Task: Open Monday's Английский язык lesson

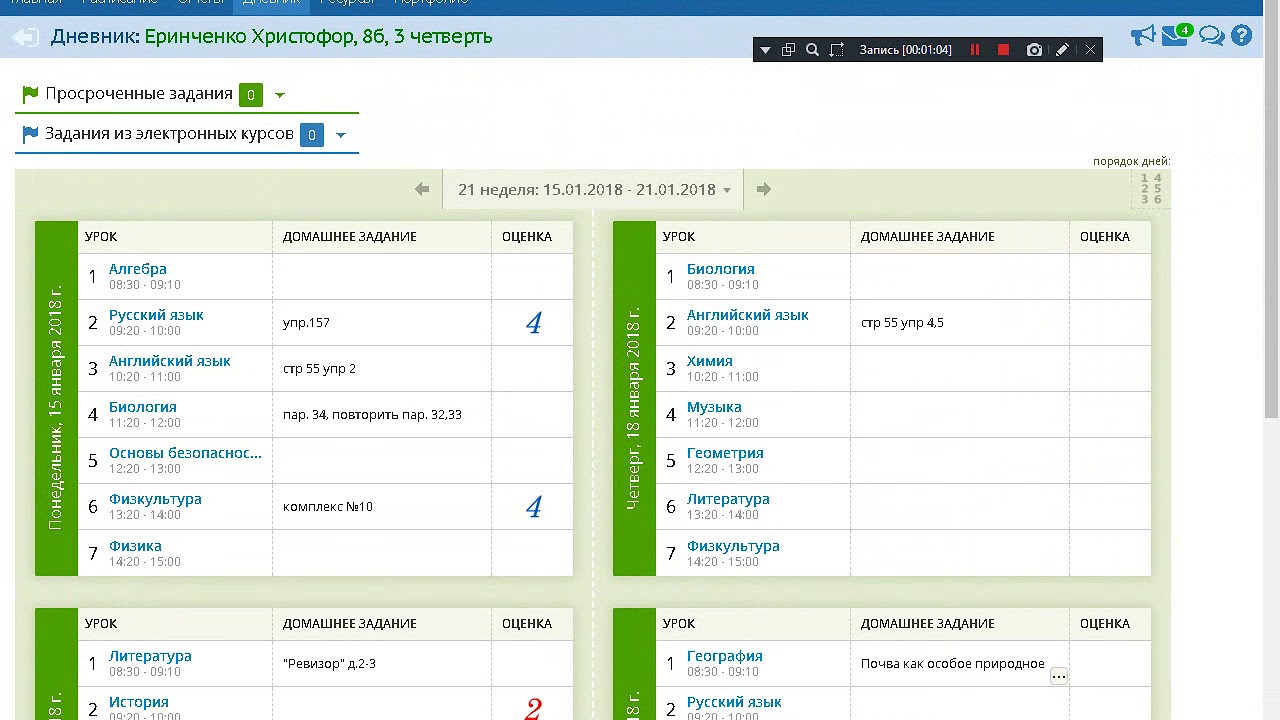Action: point(170,361)
